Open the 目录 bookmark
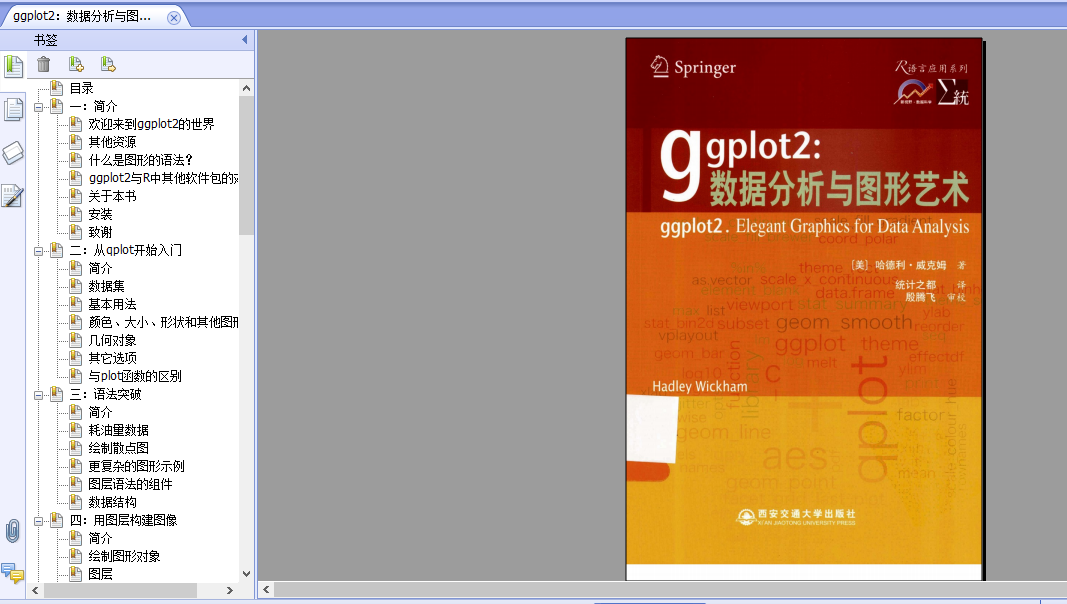Image resolution: width=1067 pixels, height=604 pixels. click(82, 88)
